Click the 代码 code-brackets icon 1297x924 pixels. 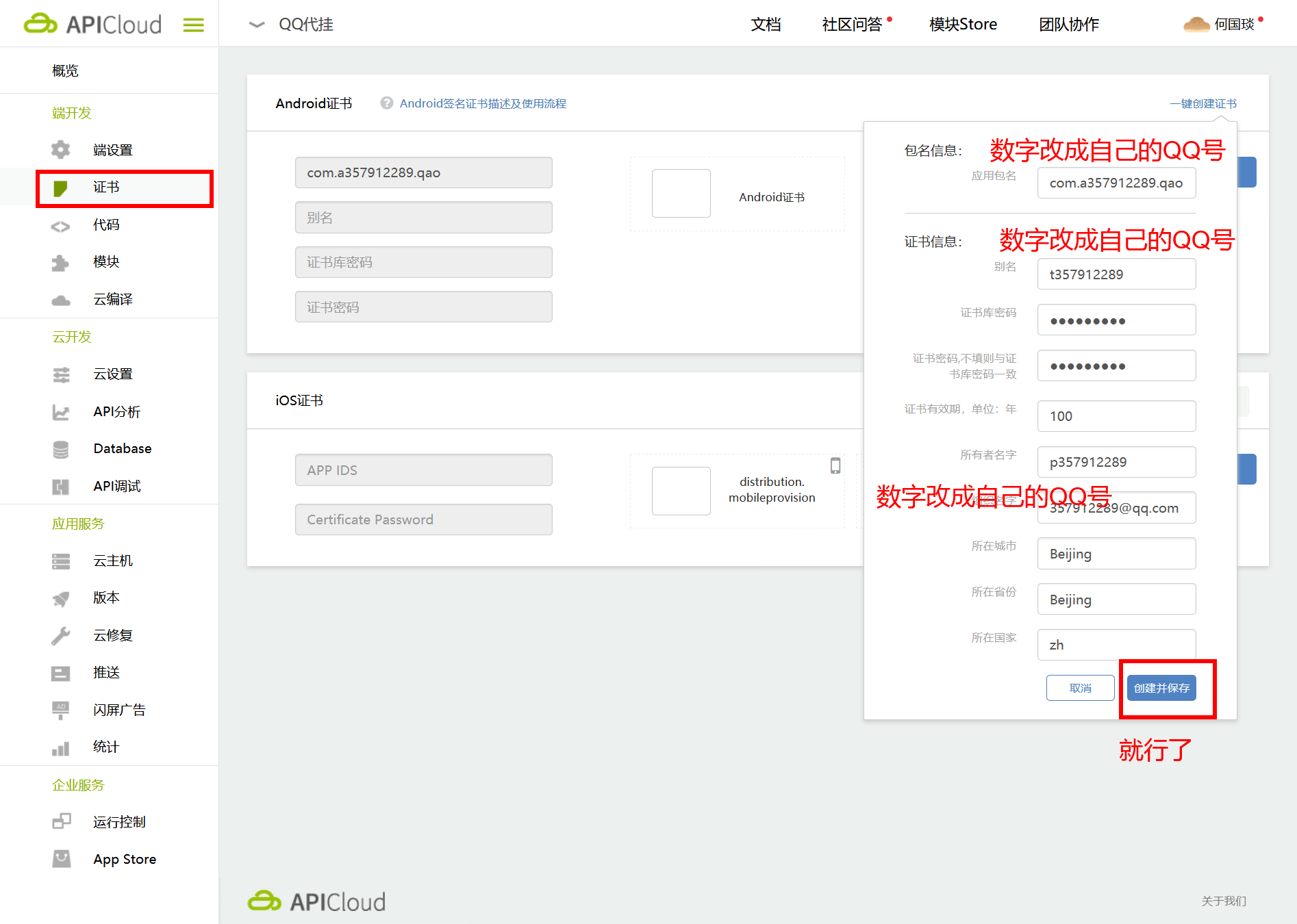[61, 226]
